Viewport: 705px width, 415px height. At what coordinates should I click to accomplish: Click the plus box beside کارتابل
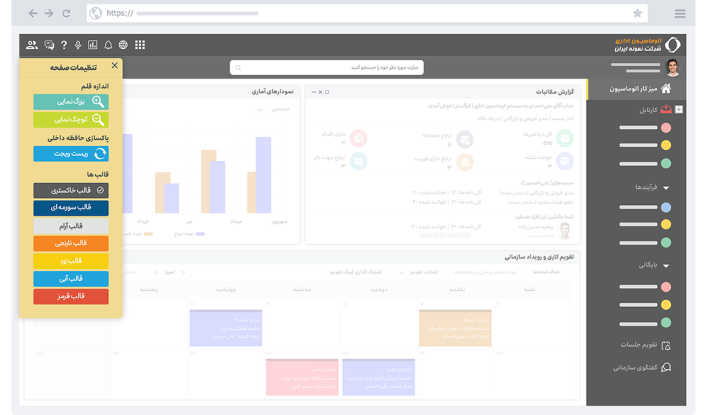680,110
